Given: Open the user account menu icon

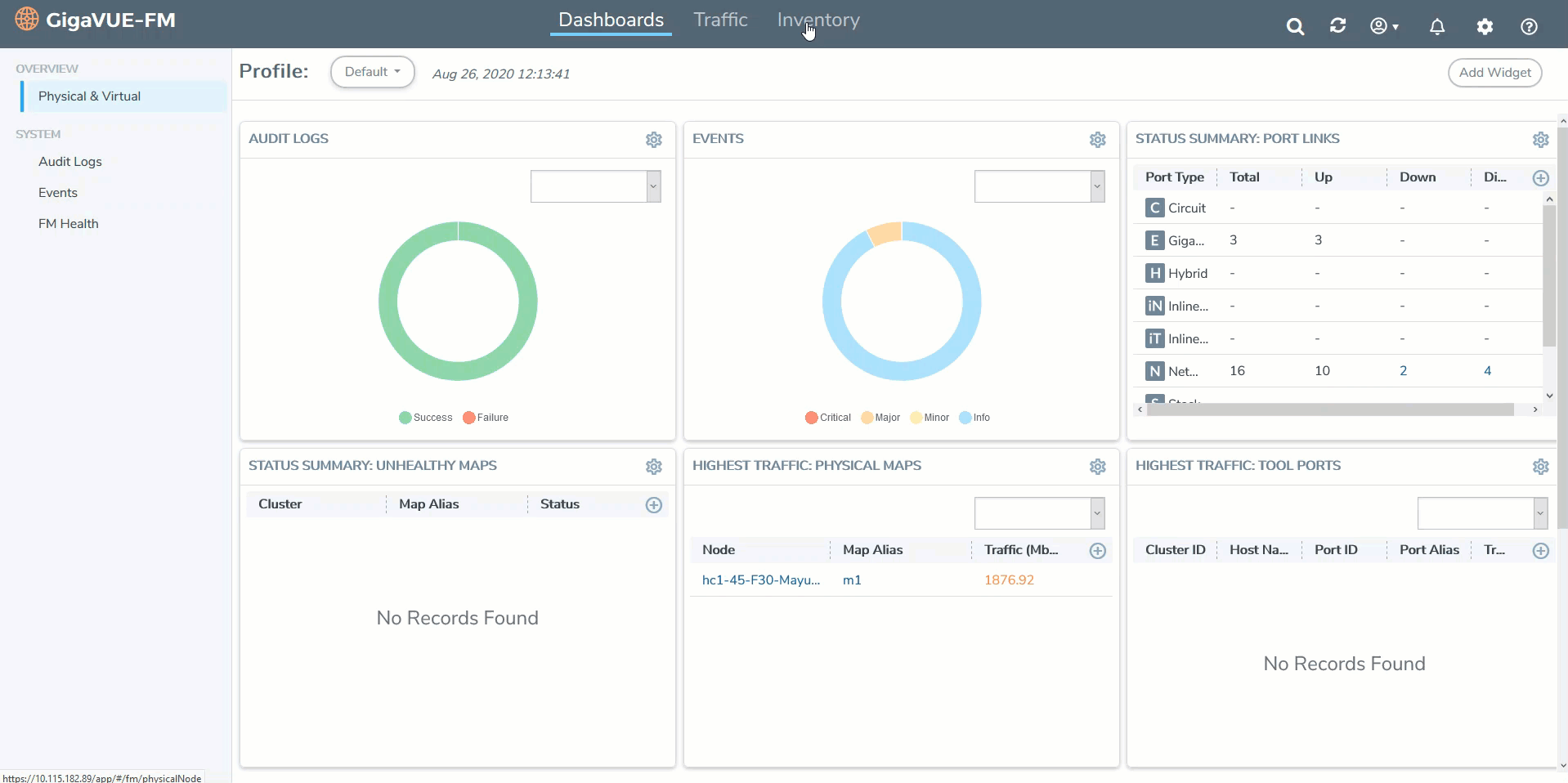Looking at the screenshot, I should (x=1384, y=26).
